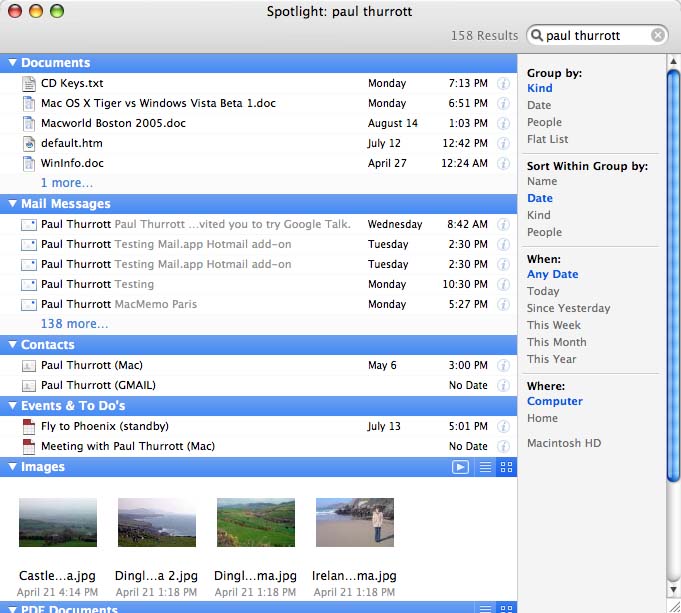Group results by People
The width and height of the screenshot is (681, 613).
(544, 122)
